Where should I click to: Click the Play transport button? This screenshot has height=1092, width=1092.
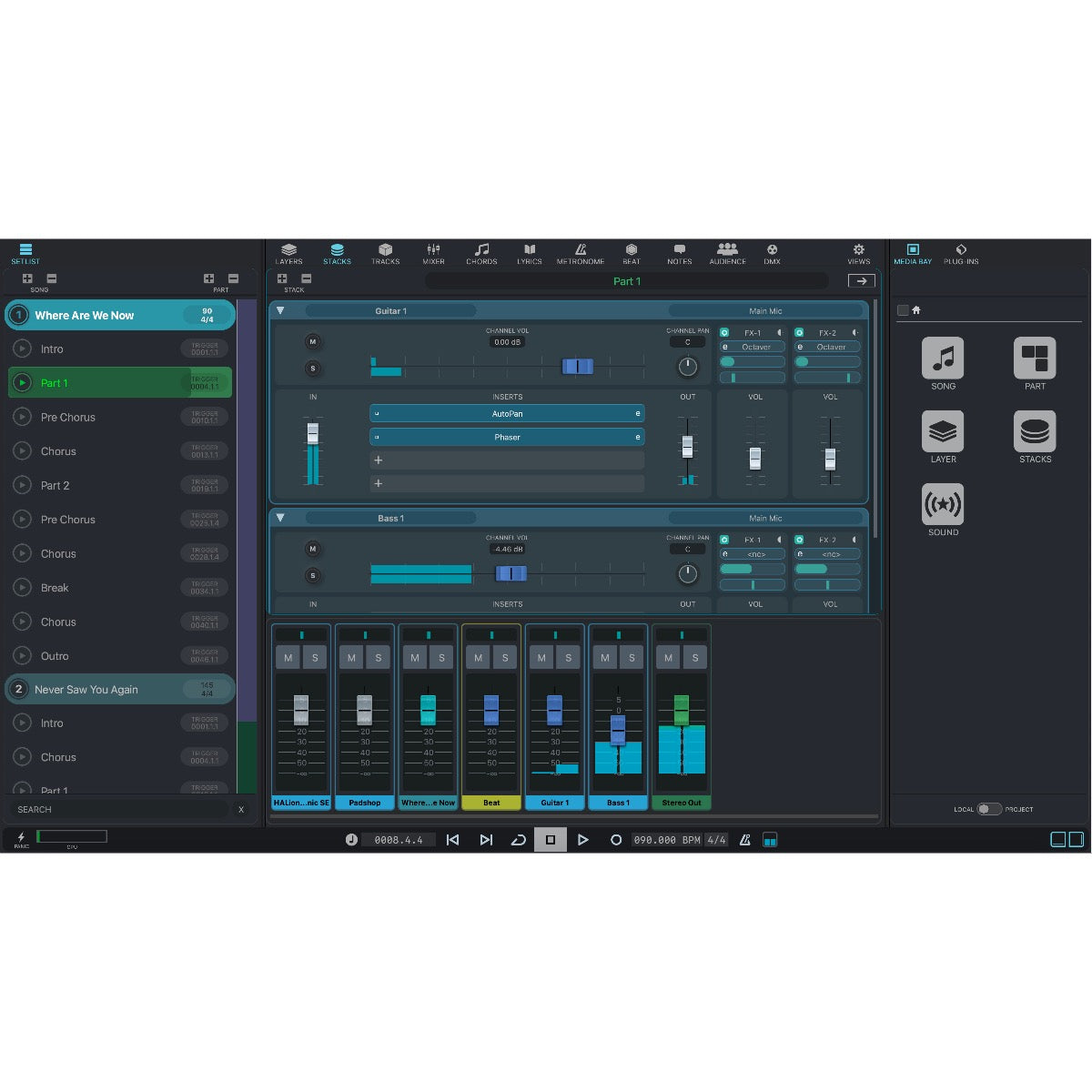click(583, 840)
